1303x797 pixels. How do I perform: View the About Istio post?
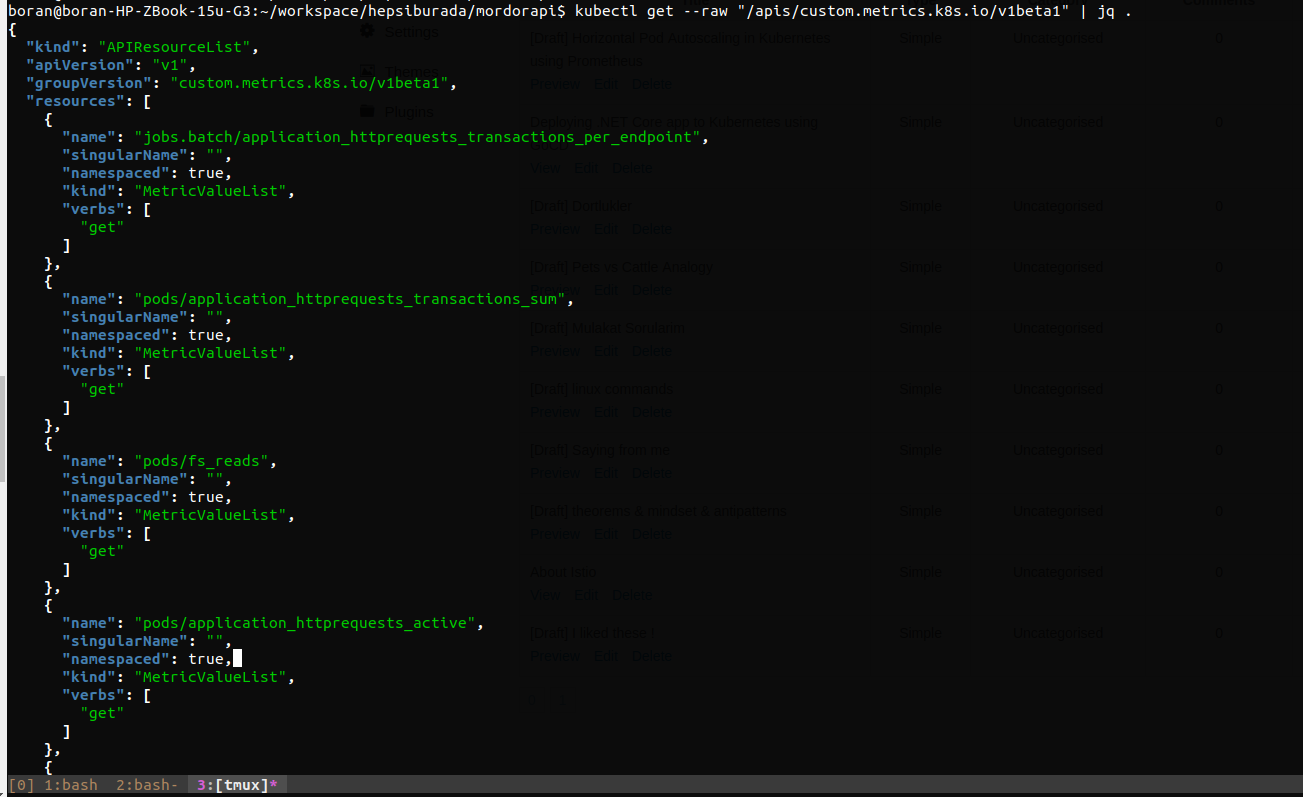point(545,595)
